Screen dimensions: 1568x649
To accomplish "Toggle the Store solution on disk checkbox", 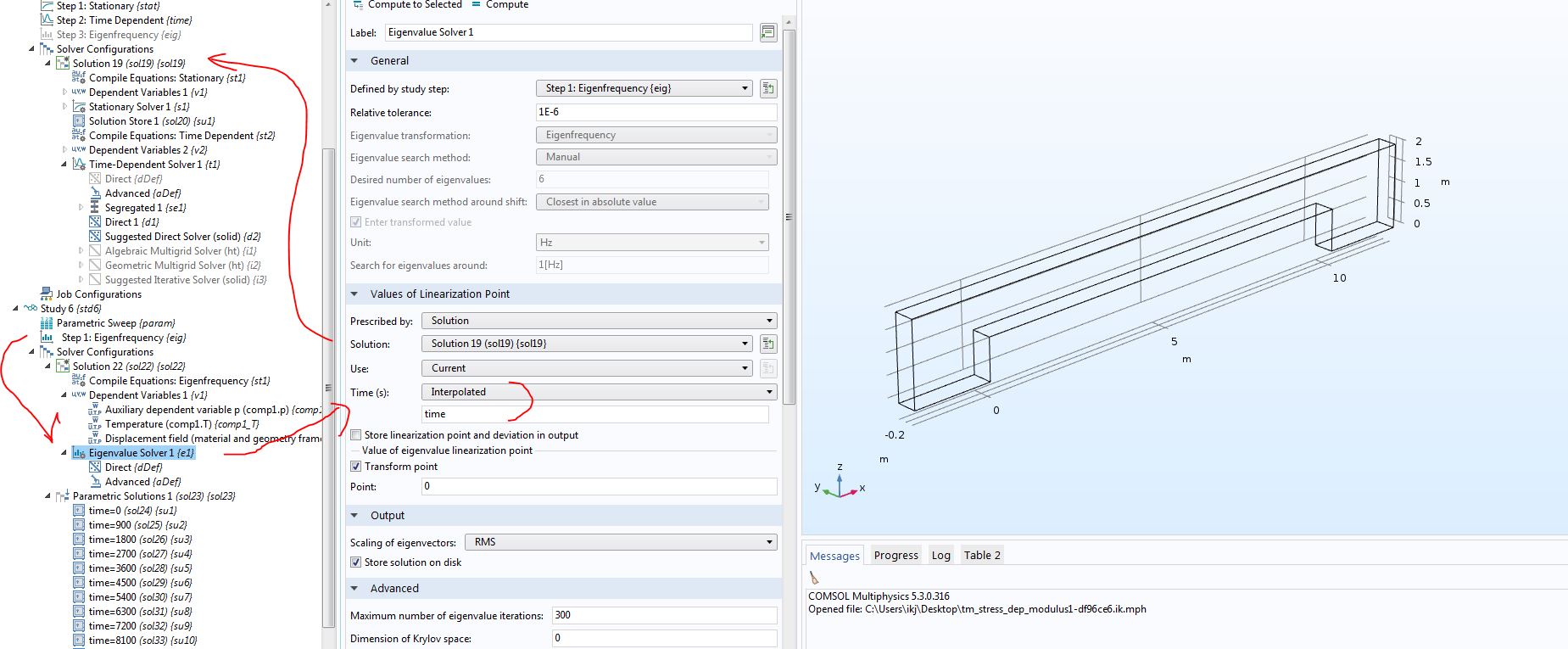I will pos(356,562).
